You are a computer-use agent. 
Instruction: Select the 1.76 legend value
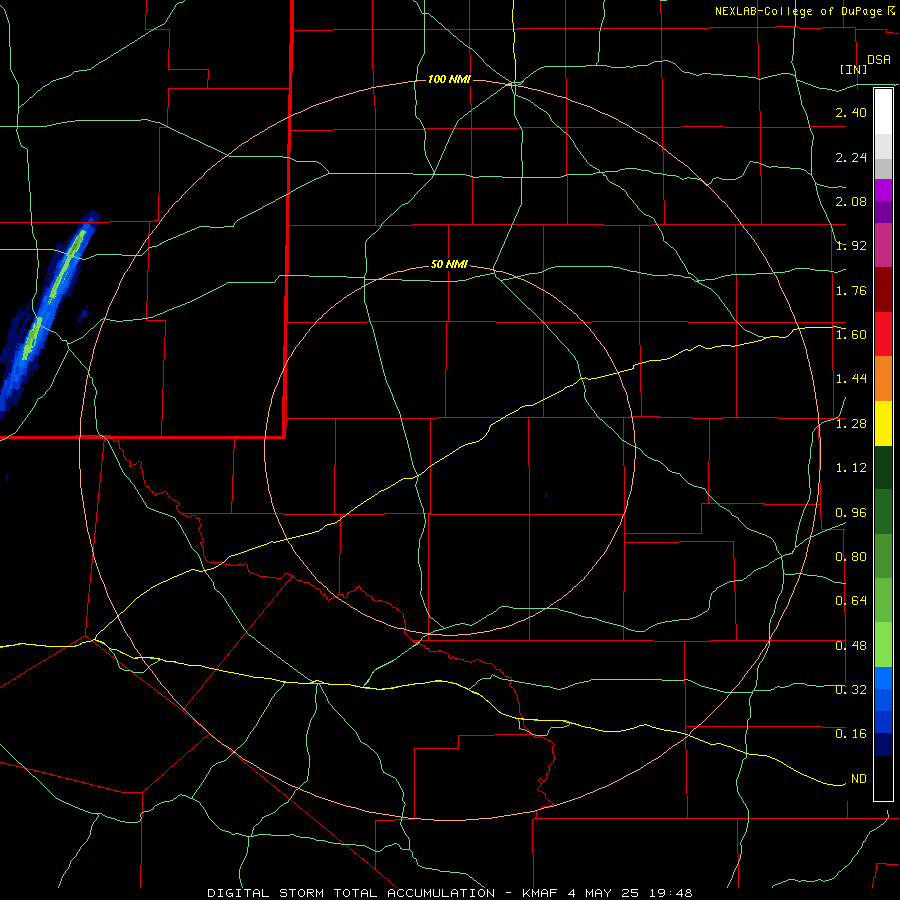coord(851,290)
